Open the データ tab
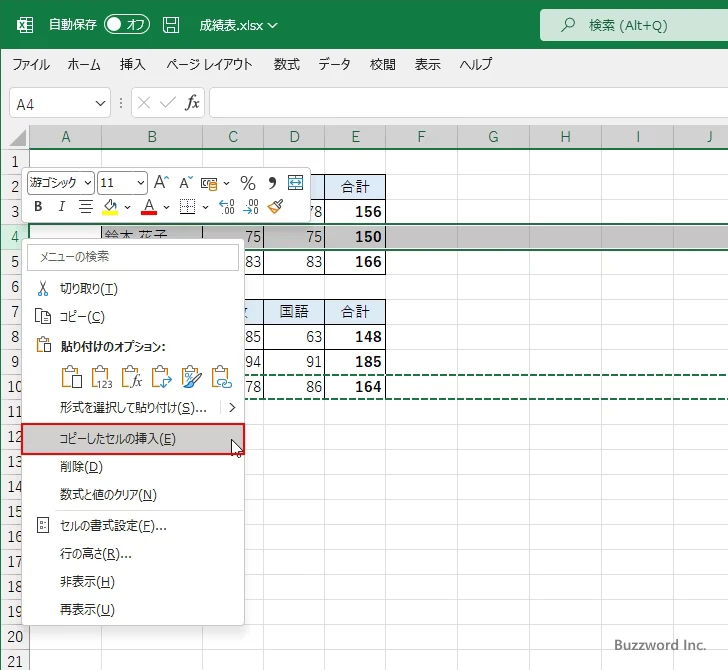 (x=334, y=64)
